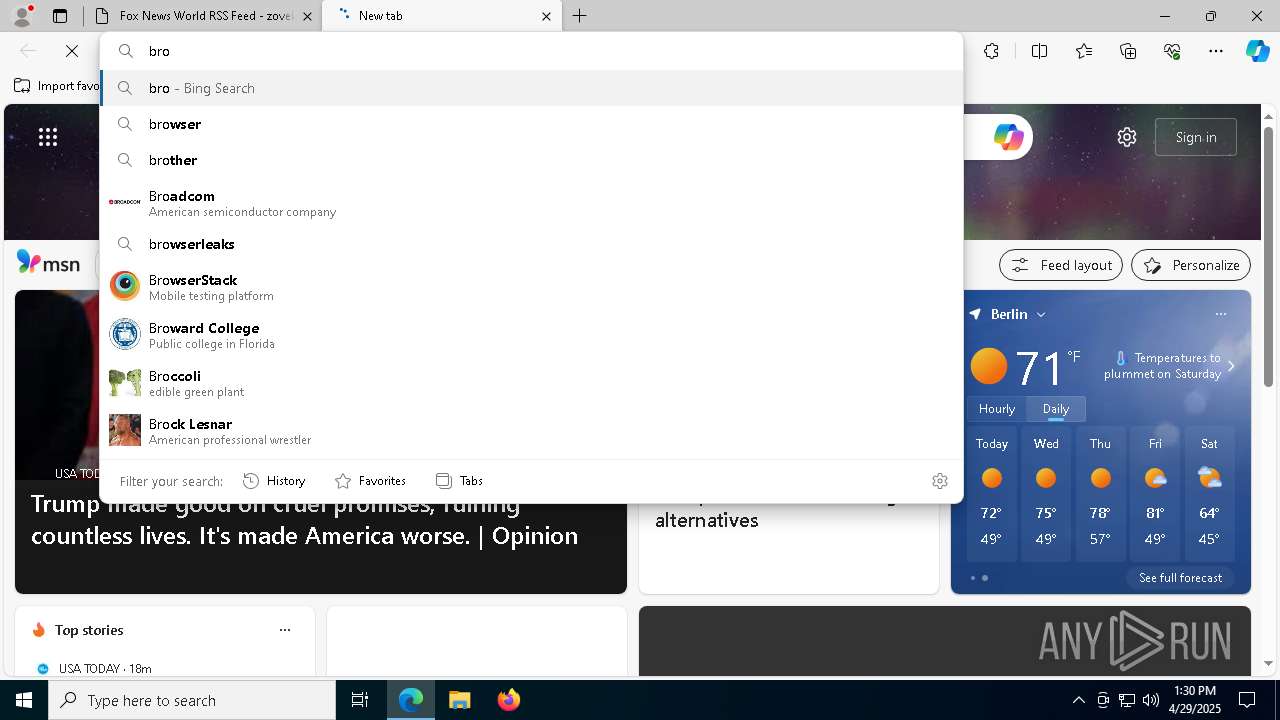
Task: Open search suggestion settings gear
Action: 939,481
